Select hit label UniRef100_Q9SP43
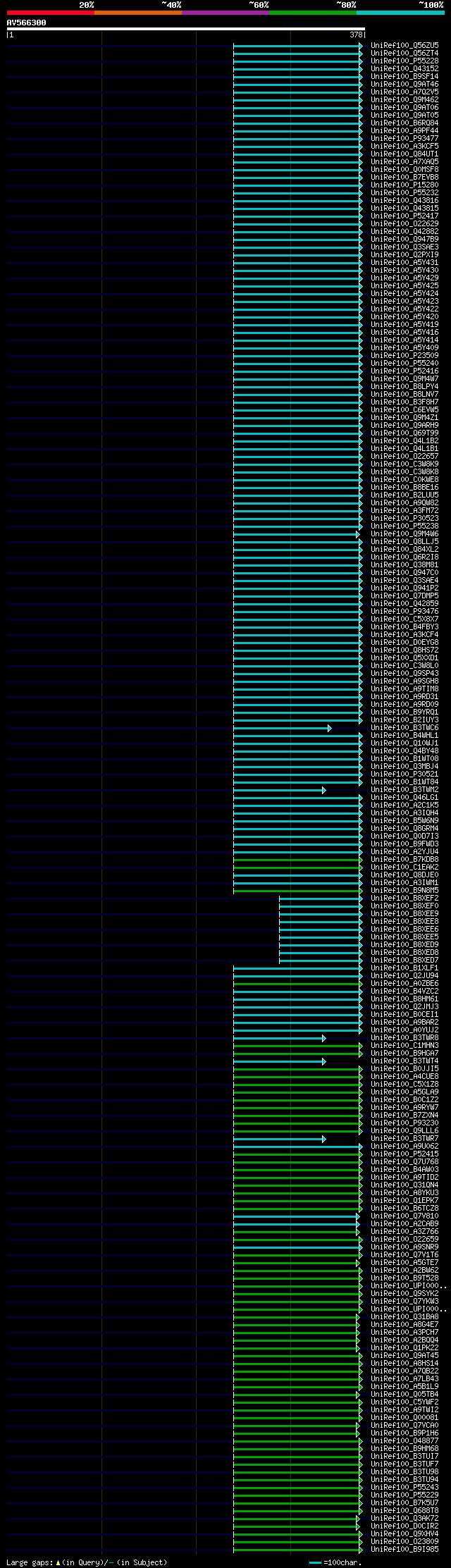The image size is (451, 1568). point(404,673)
